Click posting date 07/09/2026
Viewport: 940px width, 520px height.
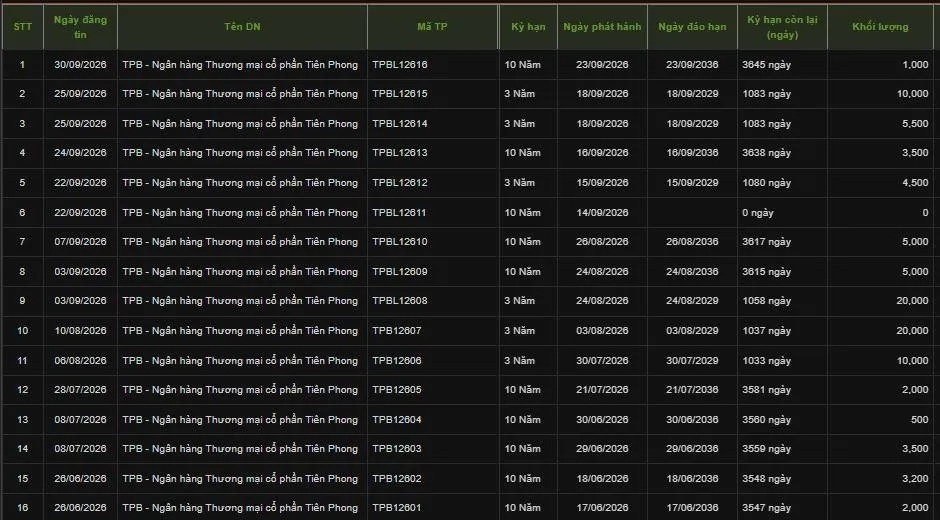coord(80,242)
